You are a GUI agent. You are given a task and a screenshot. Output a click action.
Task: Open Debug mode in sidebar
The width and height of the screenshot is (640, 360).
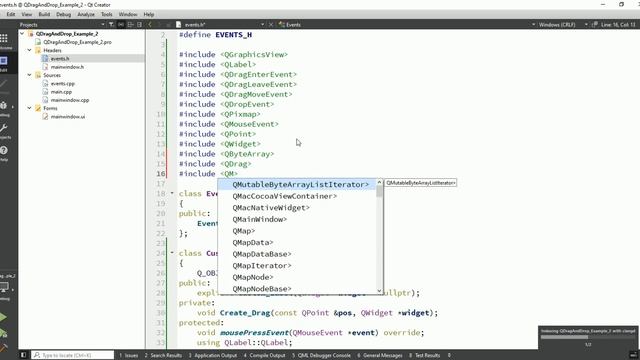[4, 108]
